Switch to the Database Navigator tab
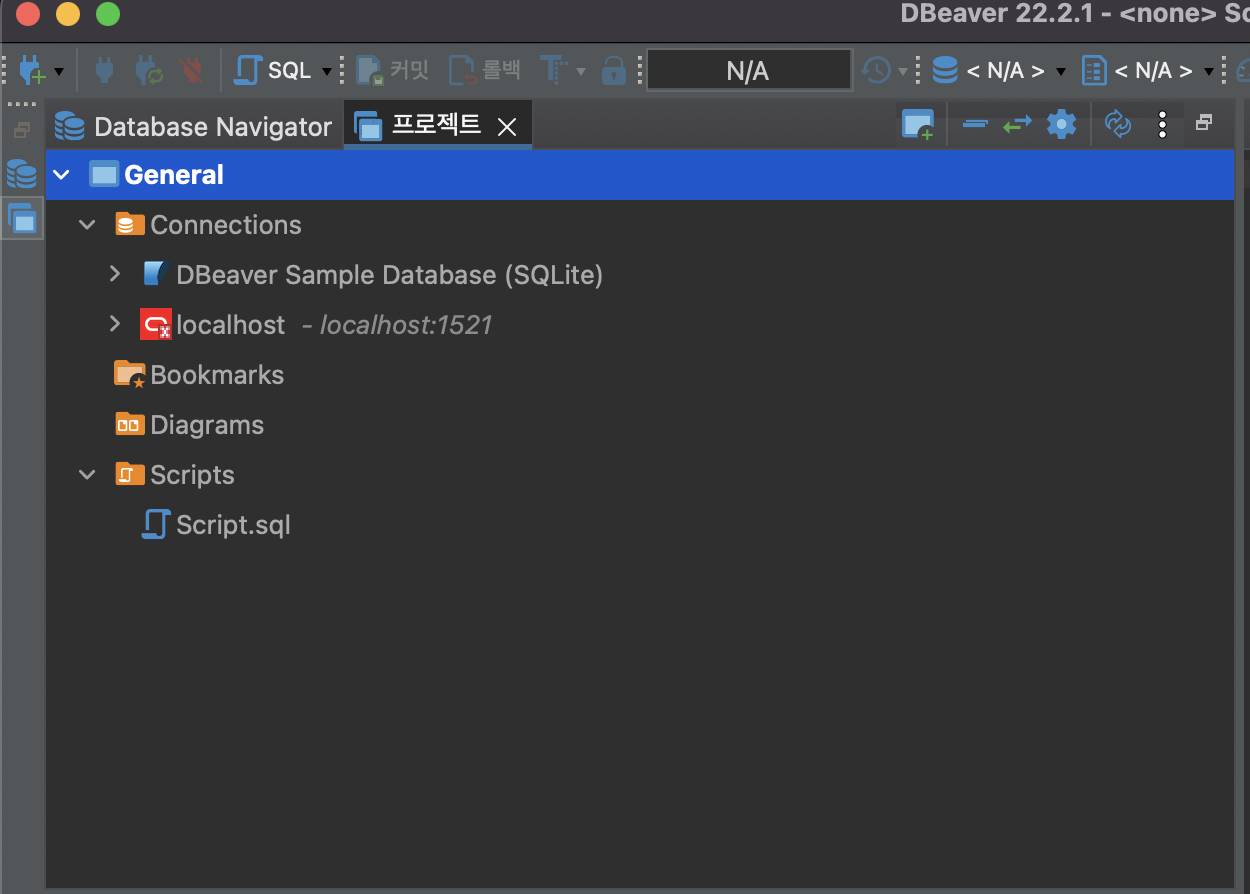Viewport: 1250px width, 894px height. click(x=193, y=127)
